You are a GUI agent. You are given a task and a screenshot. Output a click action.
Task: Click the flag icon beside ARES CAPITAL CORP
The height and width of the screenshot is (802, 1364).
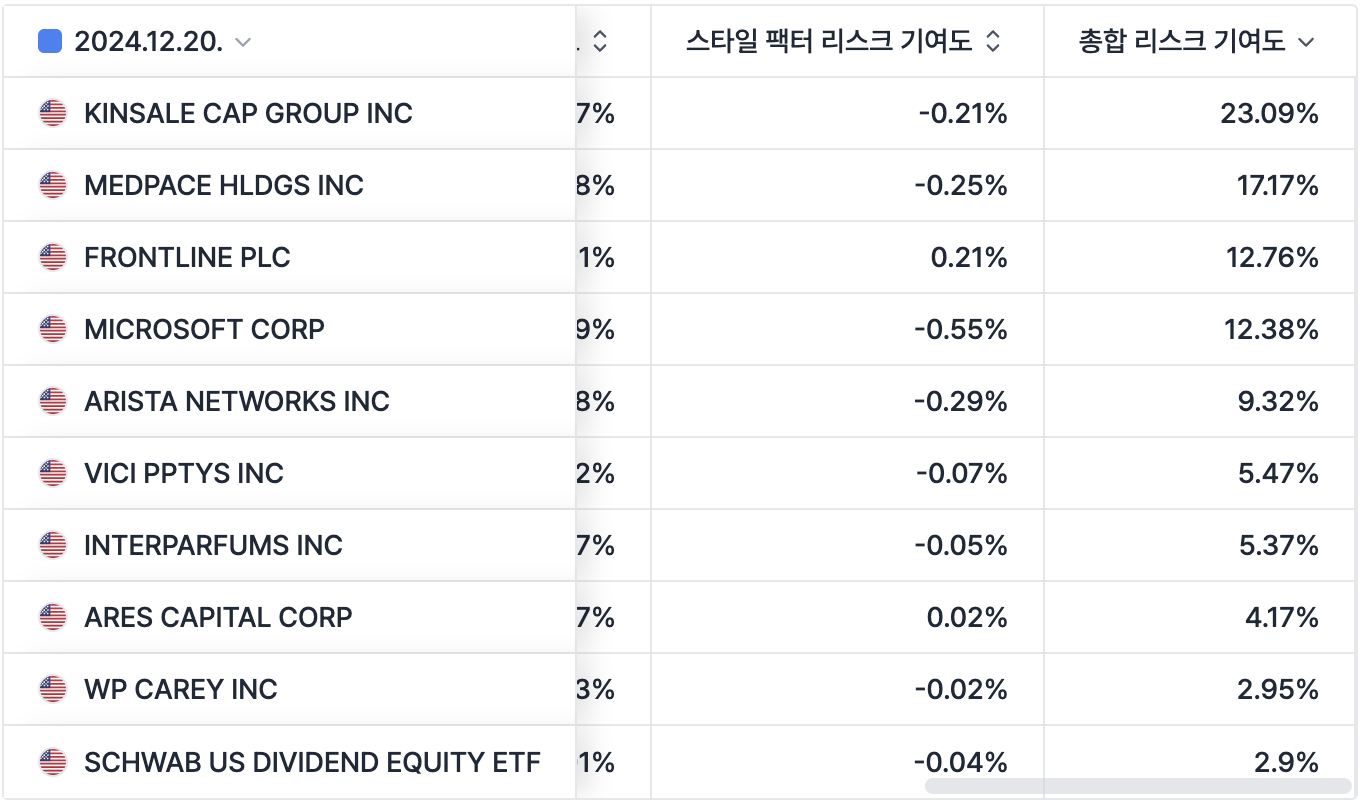[52, 617]
